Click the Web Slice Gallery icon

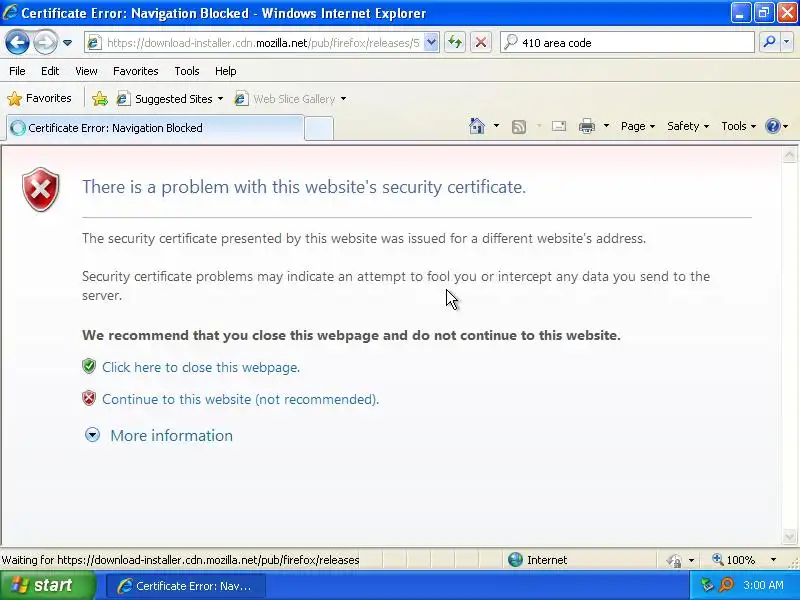click(241, 98)
